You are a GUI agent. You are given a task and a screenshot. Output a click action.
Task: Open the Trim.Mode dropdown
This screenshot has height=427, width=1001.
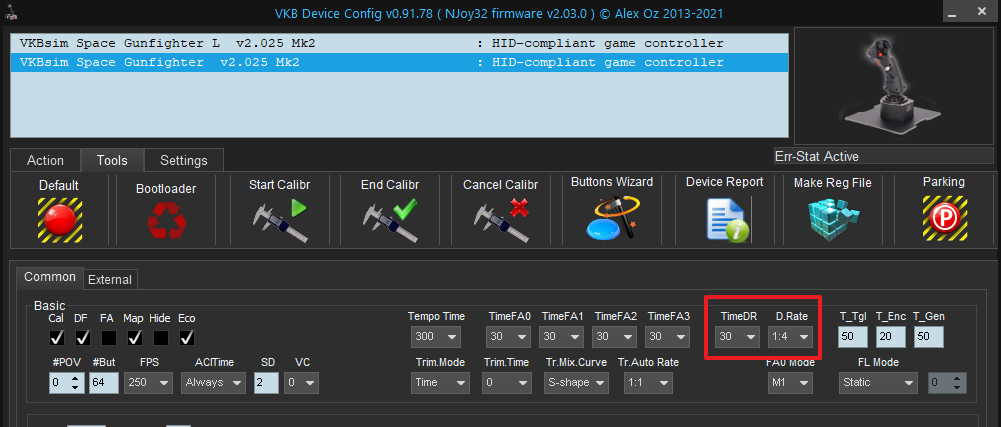pyautogui.click(x=440, y=382)
